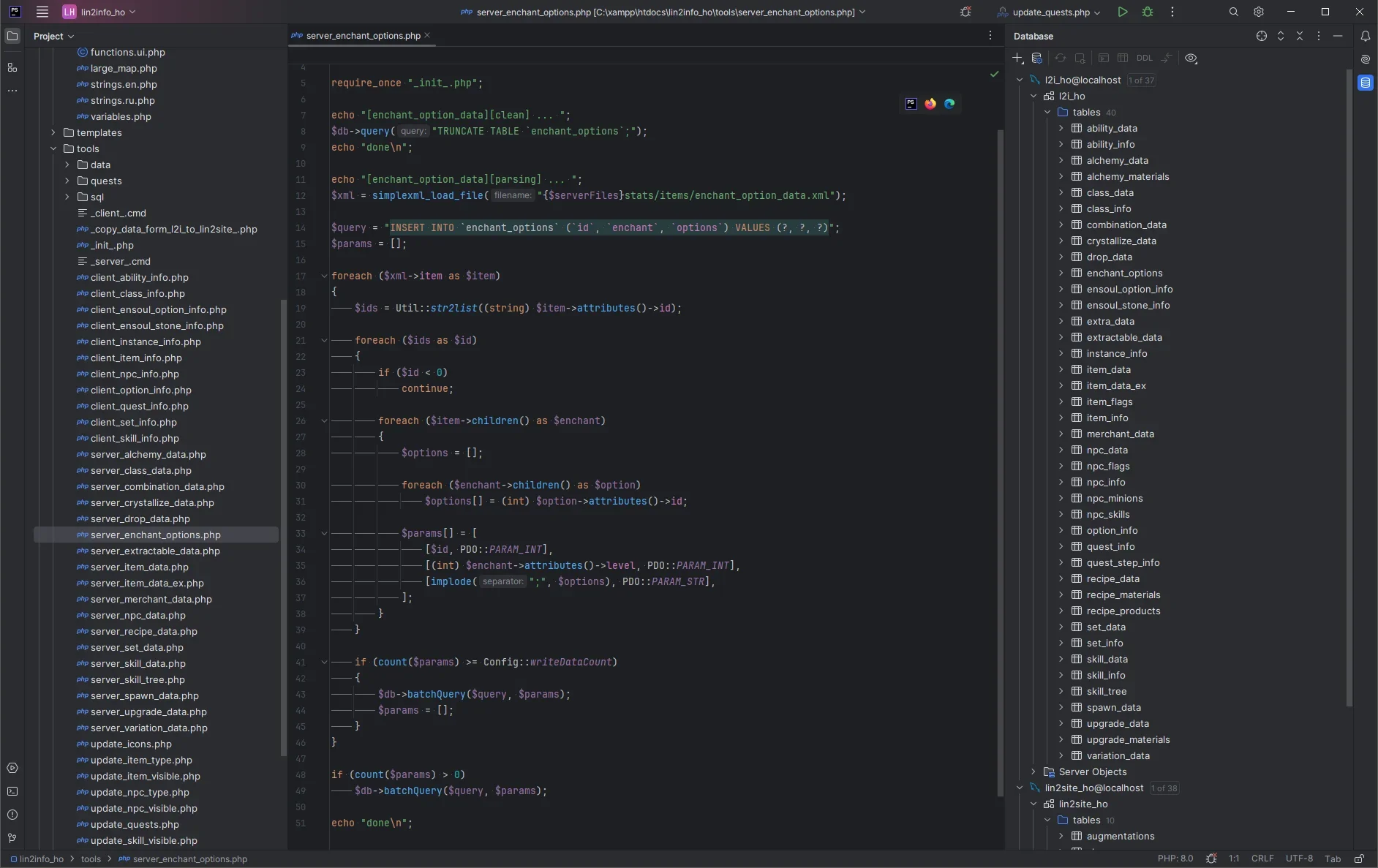Add new data source with plus icon

point(1017,59)
